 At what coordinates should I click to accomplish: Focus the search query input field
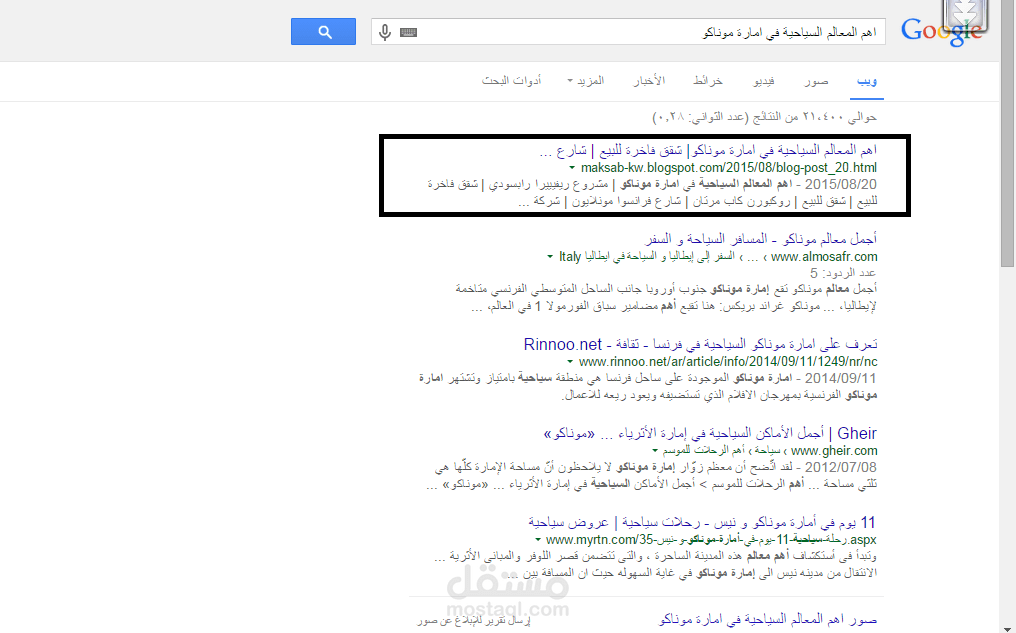[628, 32]
